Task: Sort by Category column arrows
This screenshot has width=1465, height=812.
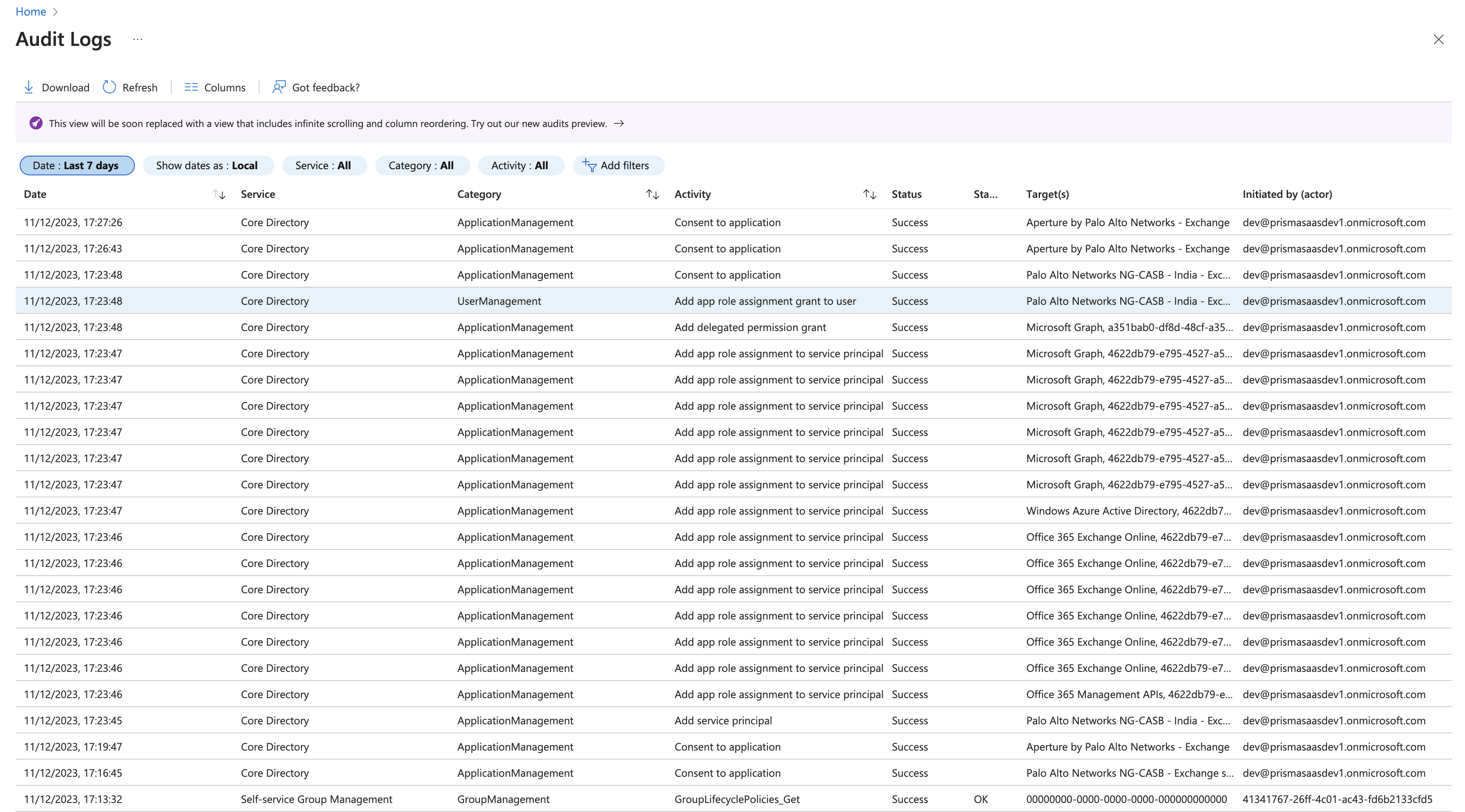Action: coord(652,194)
